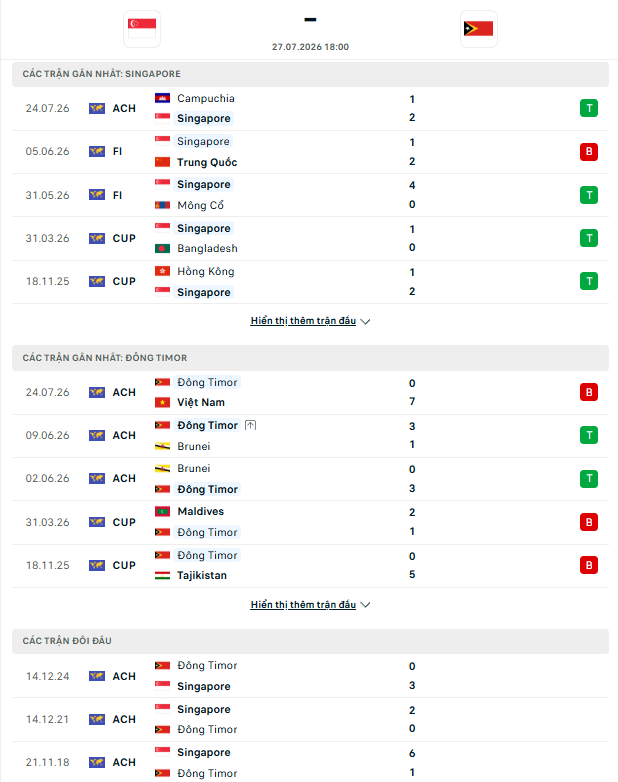This screenshot has height=782, width=618.
Task: Select the Các trận gần nhất: Singapore header
Action: (x=310, y=74)
